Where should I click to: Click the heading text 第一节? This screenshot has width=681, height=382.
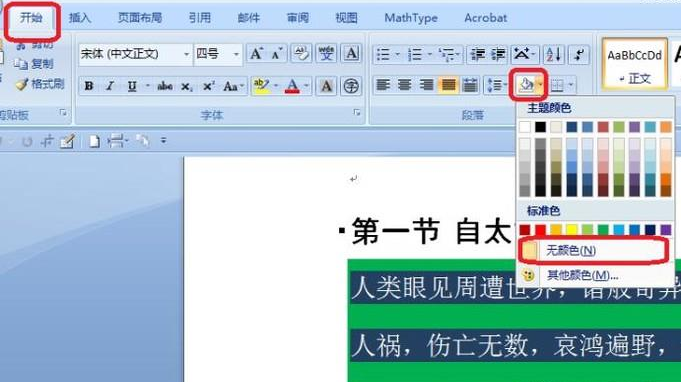pos(395,231)
